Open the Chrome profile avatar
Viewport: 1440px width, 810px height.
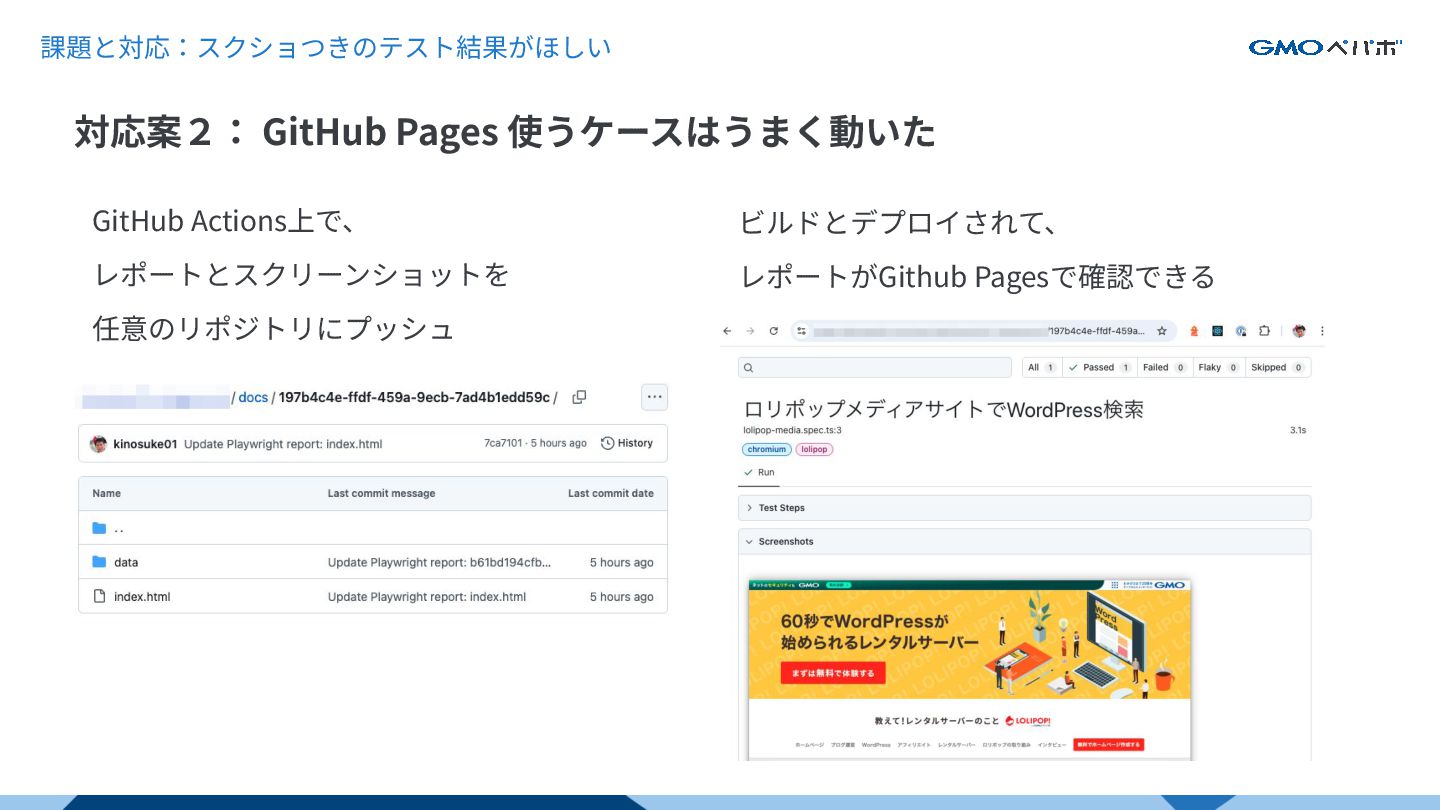1299,331
